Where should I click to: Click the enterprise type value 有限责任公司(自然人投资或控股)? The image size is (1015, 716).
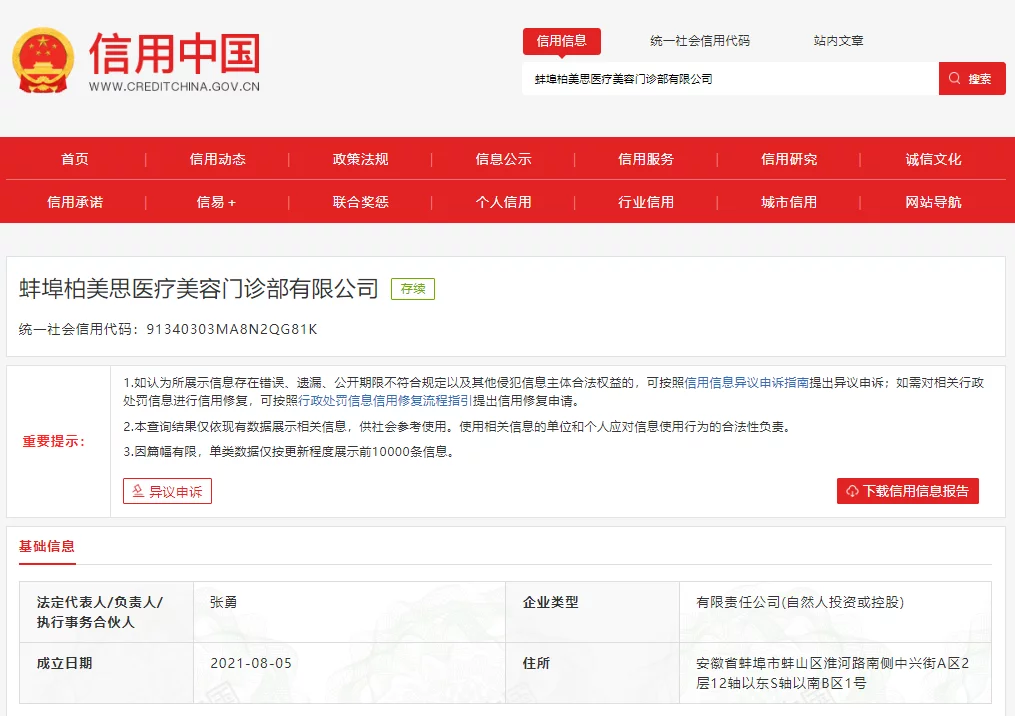pyautogui.click(x=800, y=602)
